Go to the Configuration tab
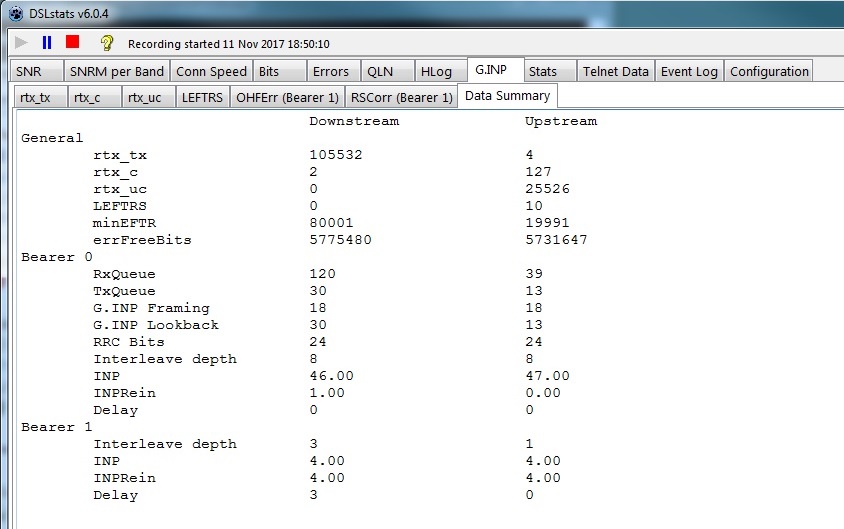Viewport: 844px width, 529px height. pyautogui.click(x=769, y=71)
